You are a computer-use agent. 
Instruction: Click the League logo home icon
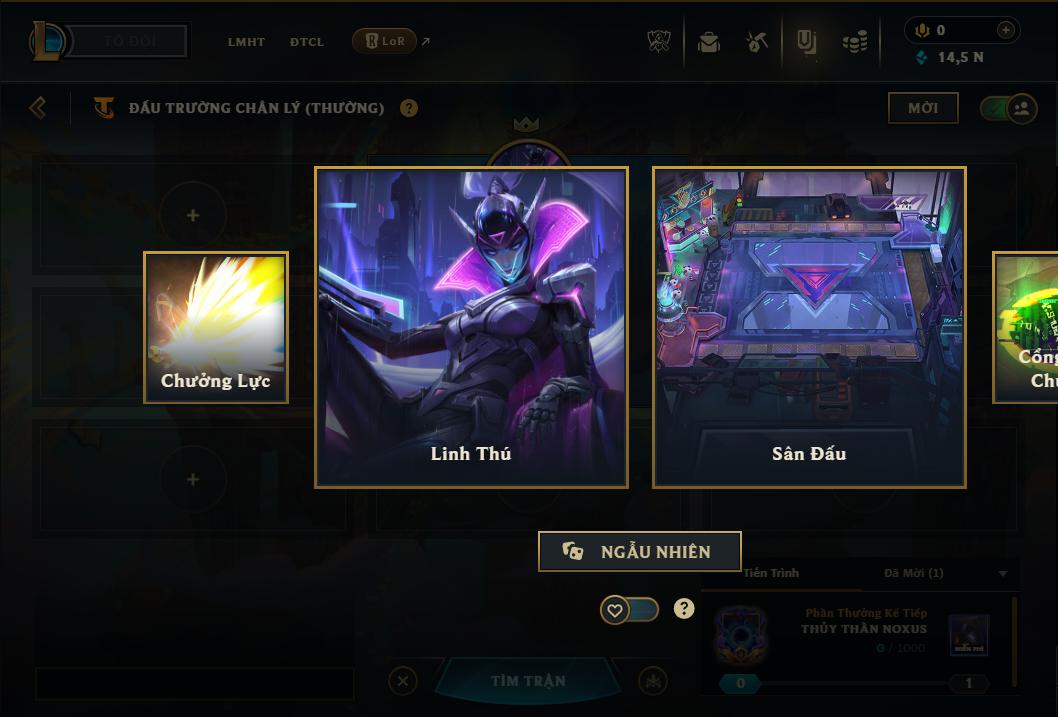click(x=46, y=40)
